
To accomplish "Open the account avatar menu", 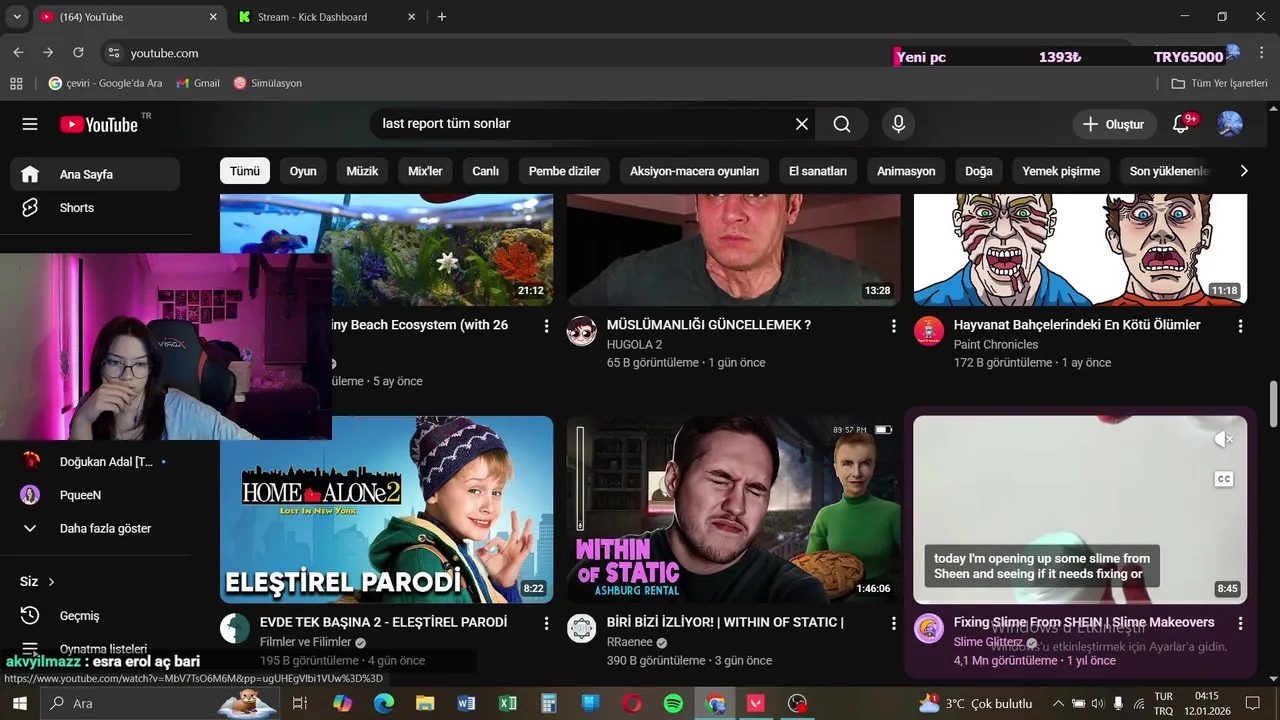I will click(1230, 124).
